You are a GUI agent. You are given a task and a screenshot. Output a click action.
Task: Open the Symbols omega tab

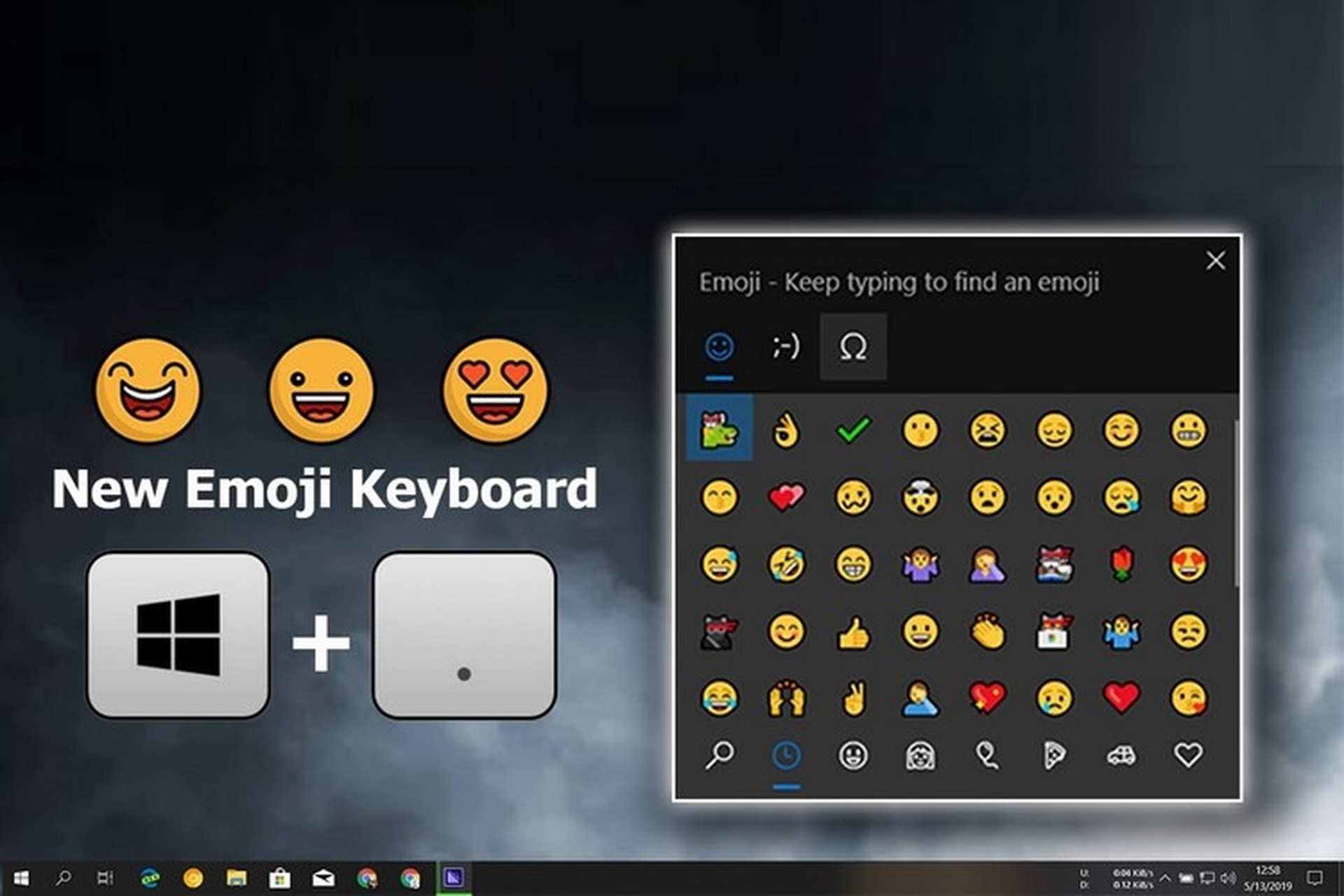tap(853, 346)
